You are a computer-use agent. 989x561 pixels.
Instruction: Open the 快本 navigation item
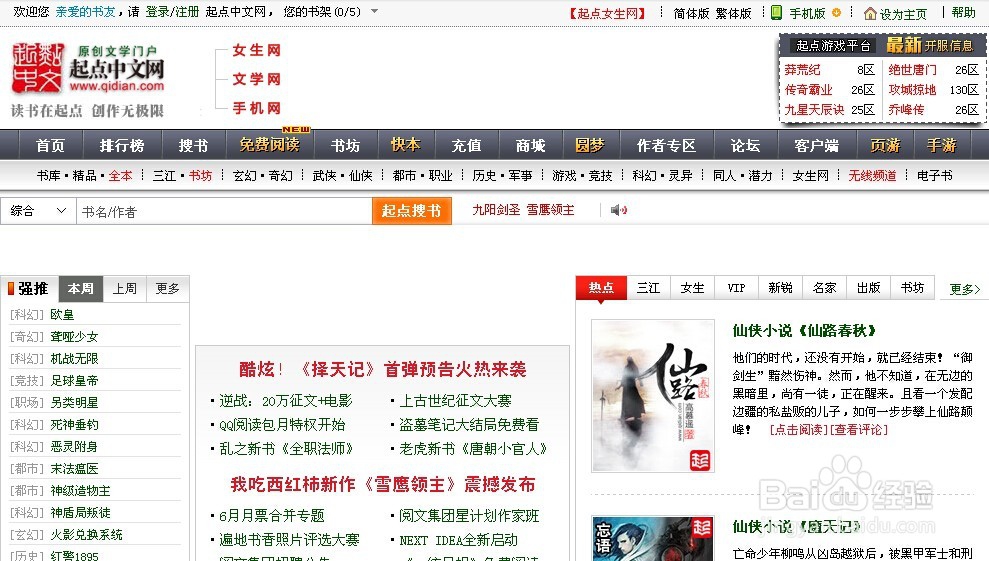coord(406,145)
